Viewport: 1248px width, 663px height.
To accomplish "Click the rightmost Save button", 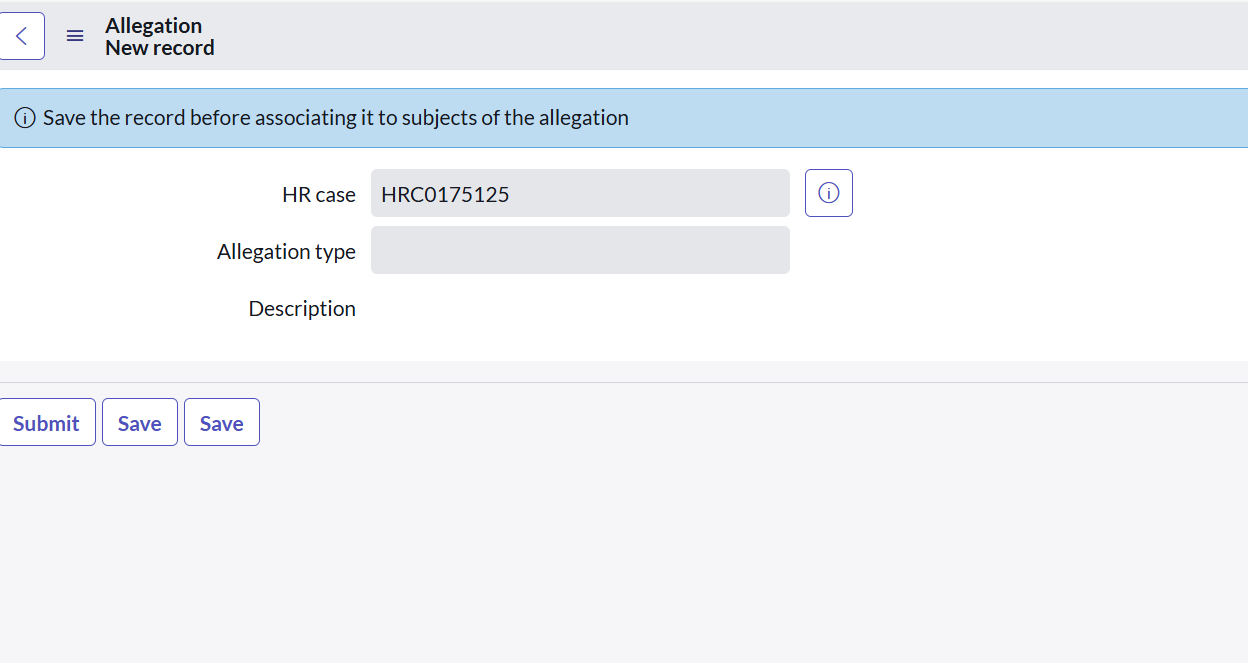I will click(222, 422).
